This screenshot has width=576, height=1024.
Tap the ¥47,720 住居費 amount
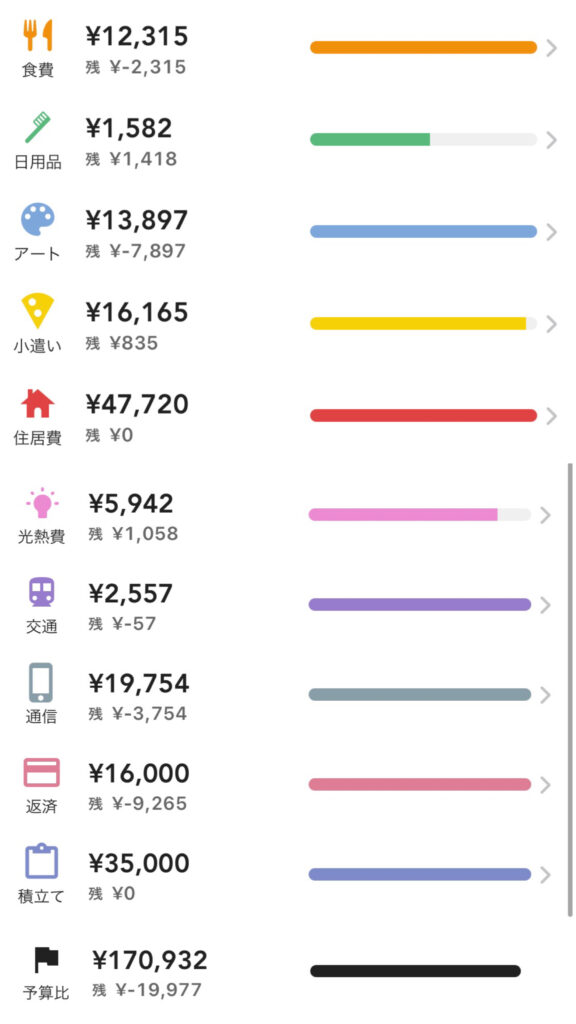pos(137,405)
